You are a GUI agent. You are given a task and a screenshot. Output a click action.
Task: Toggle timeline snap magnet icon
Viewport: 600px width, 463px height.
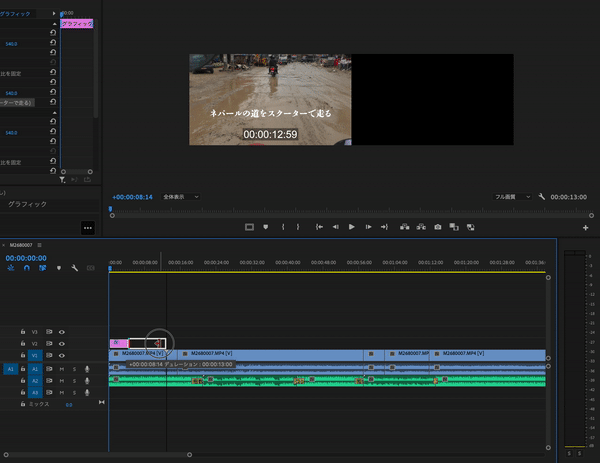pyautogui.click(x=26, y=268)
